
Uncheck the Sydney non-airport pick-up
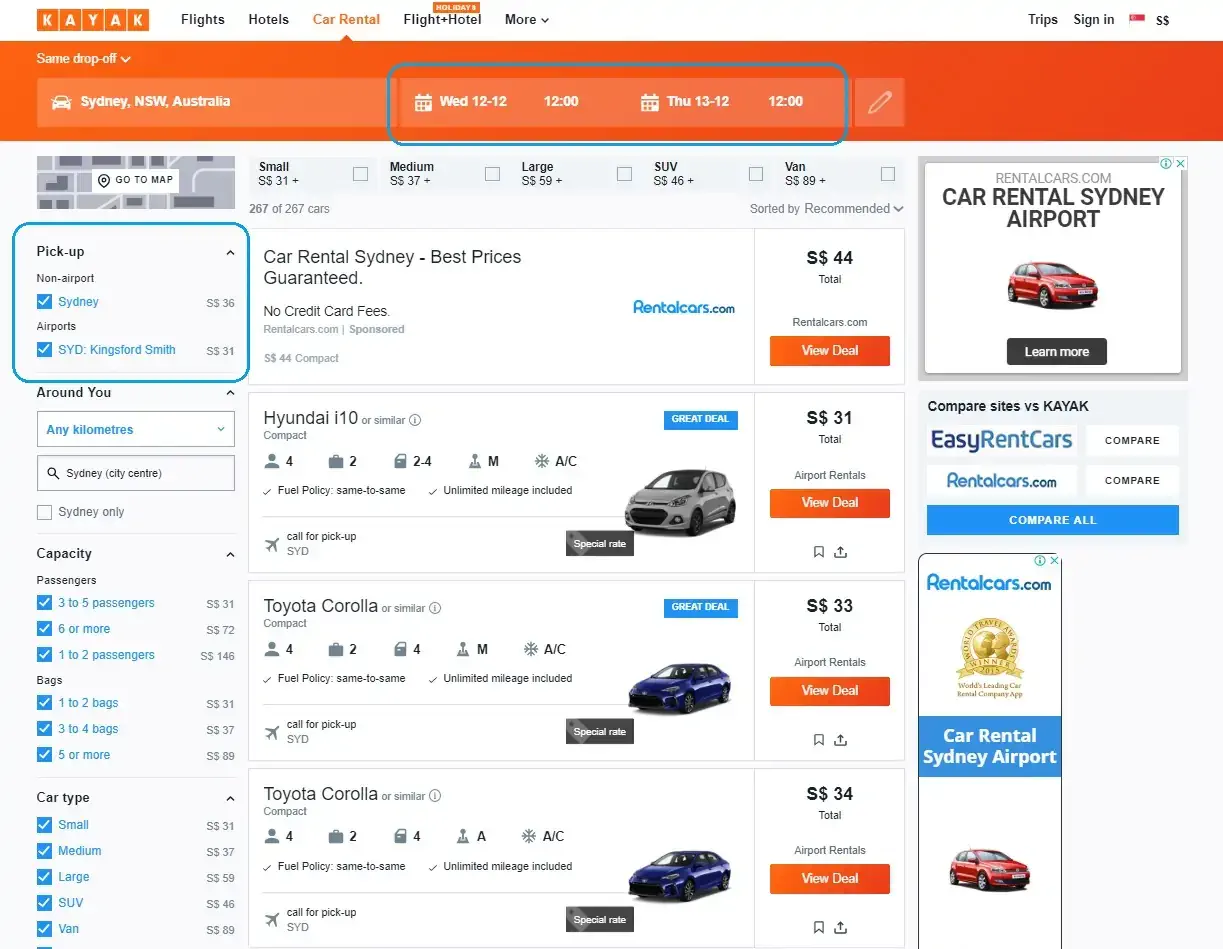44,301
